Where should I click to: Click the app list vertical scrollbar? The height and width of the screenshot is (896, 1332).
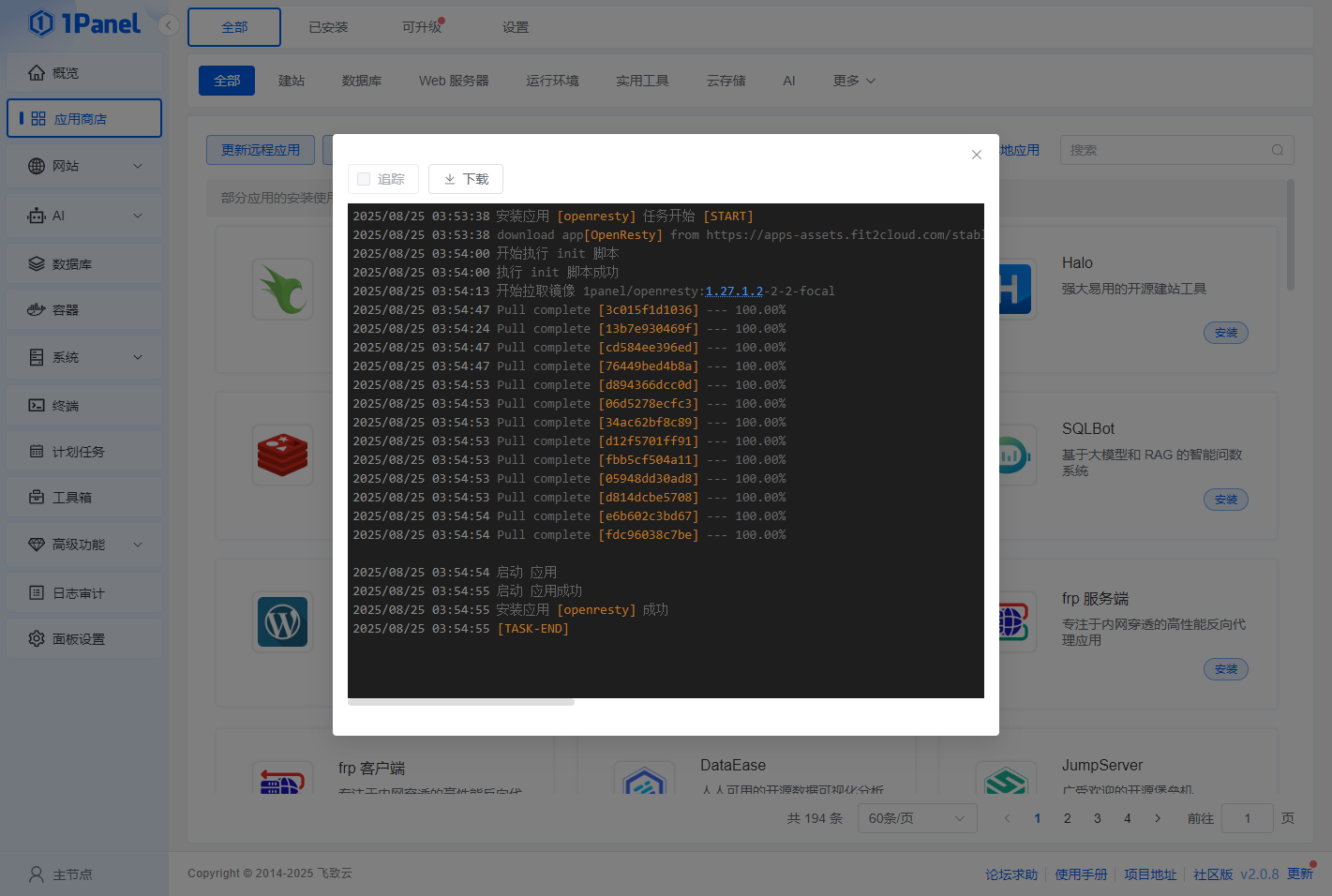1291,235
